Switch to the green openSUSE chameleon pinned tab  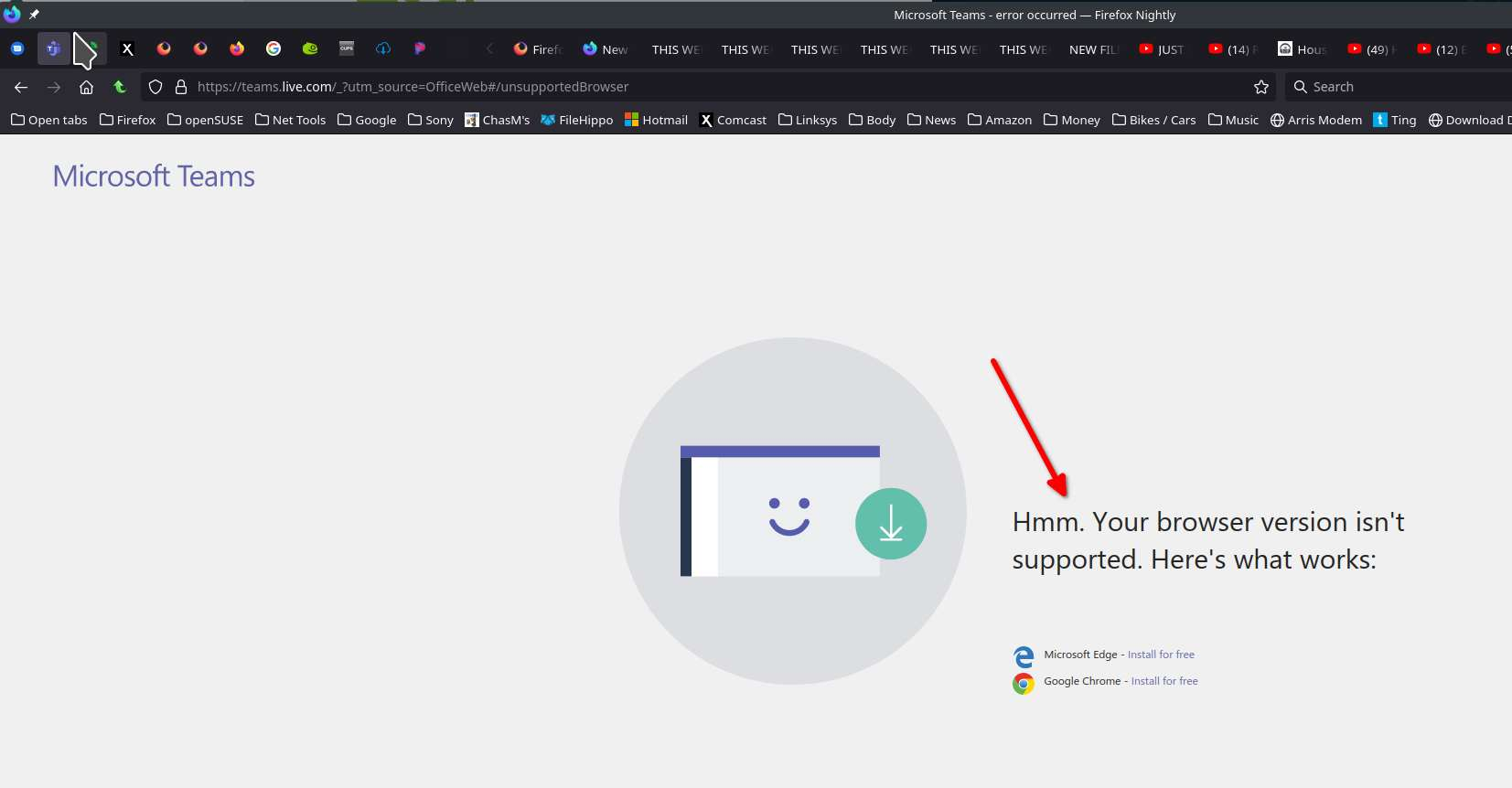310,48
